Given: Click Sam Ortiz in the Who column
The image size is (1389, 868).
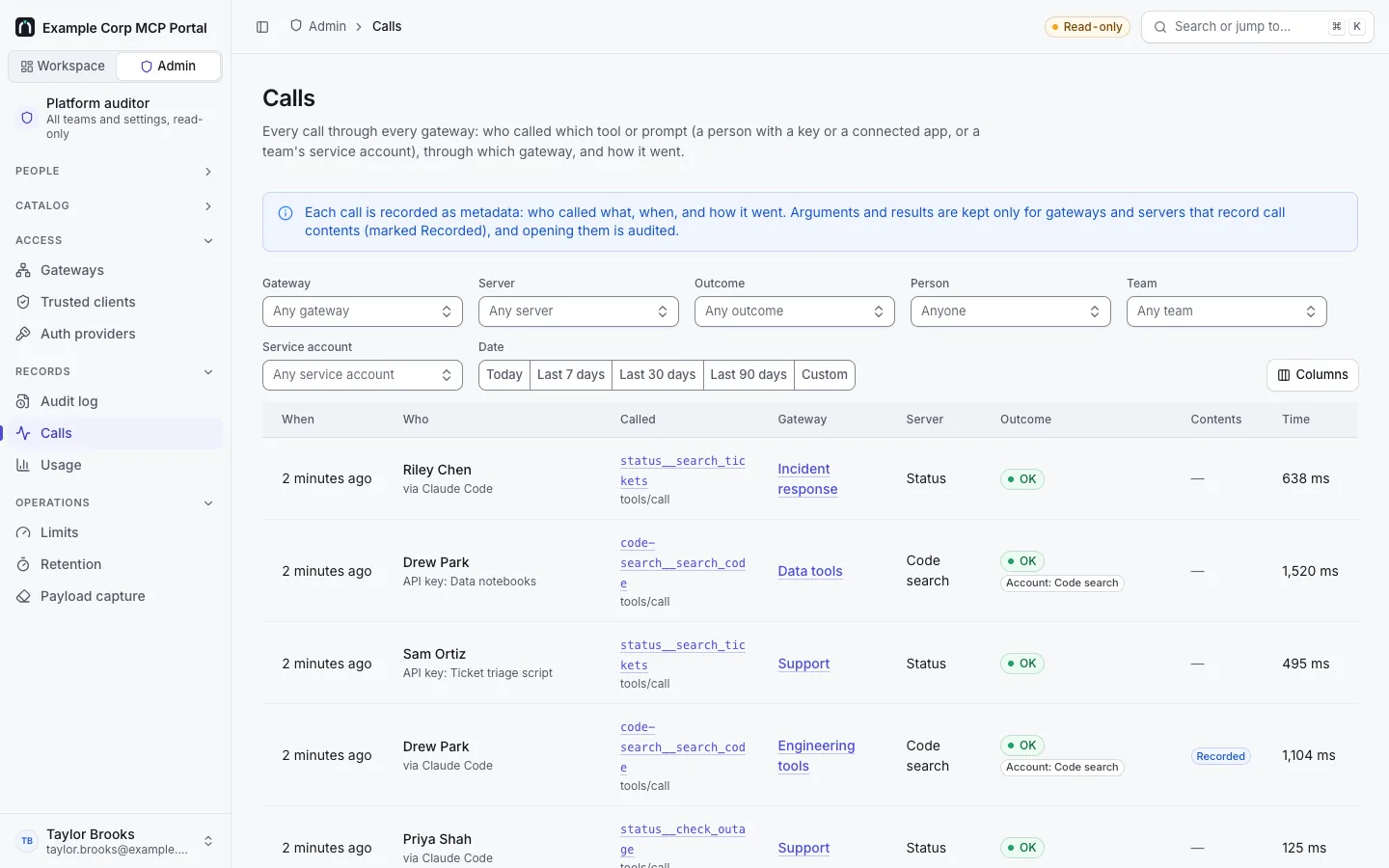Looking at the screenshot, I should click(x=434, y=654).
